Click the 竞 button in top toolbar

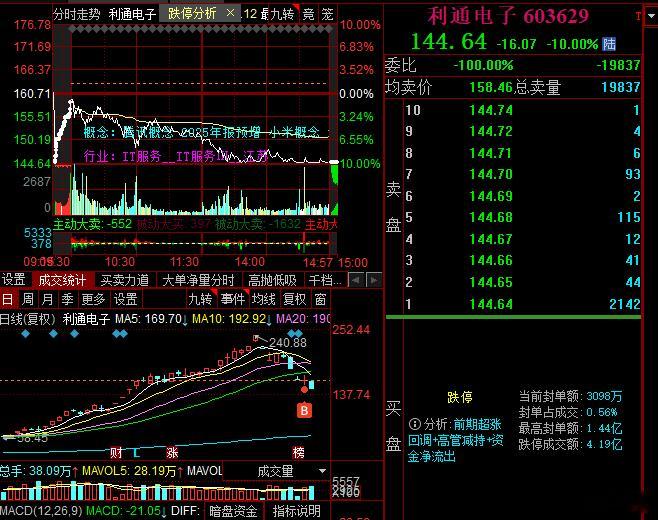[308, 14]
